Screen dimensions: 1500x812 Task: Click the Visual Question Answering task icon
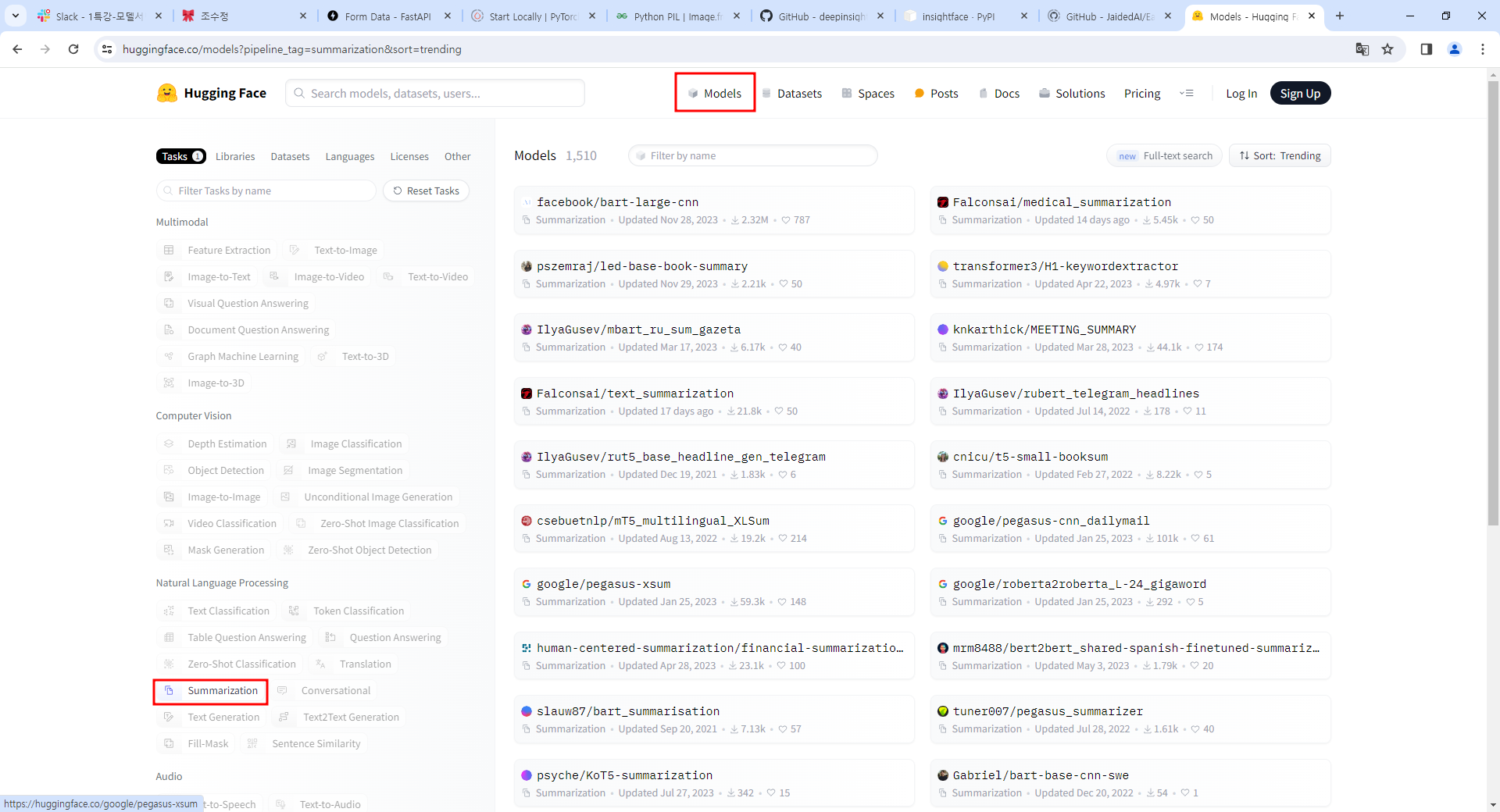(x=169, y=303)
